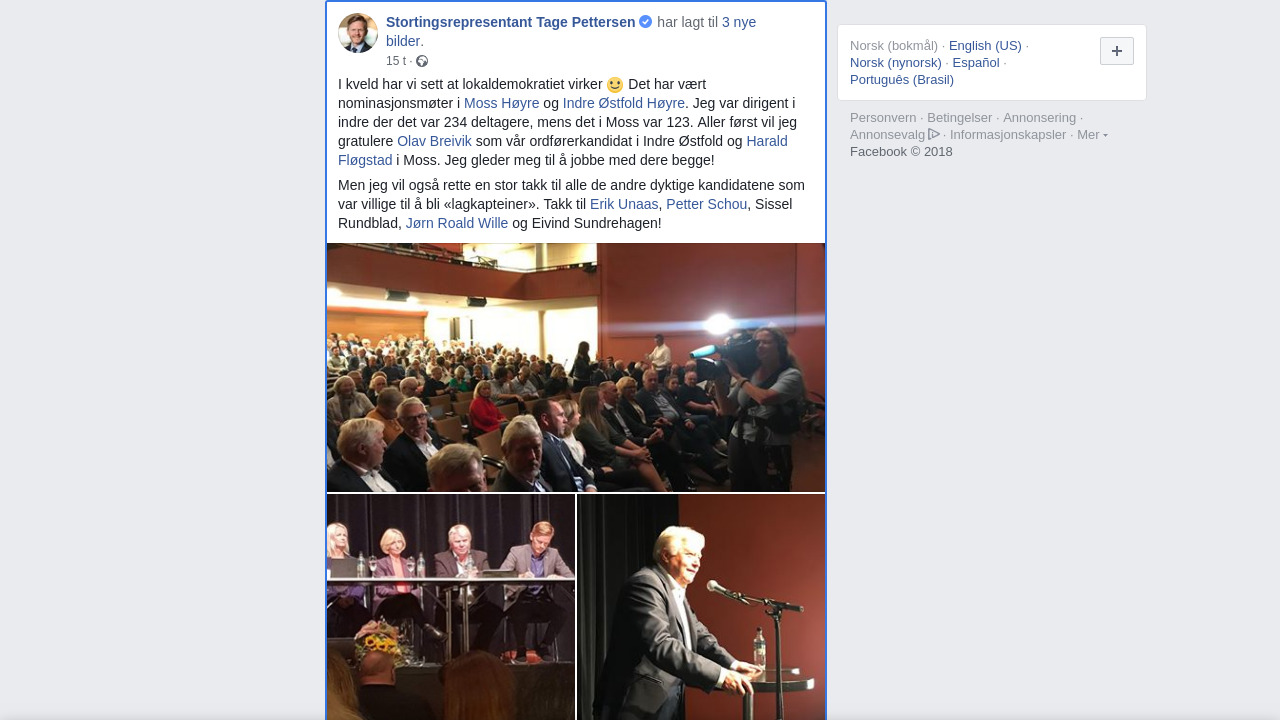
Task: Click the public globe privacy icon
Action: (x=422, y=61)
